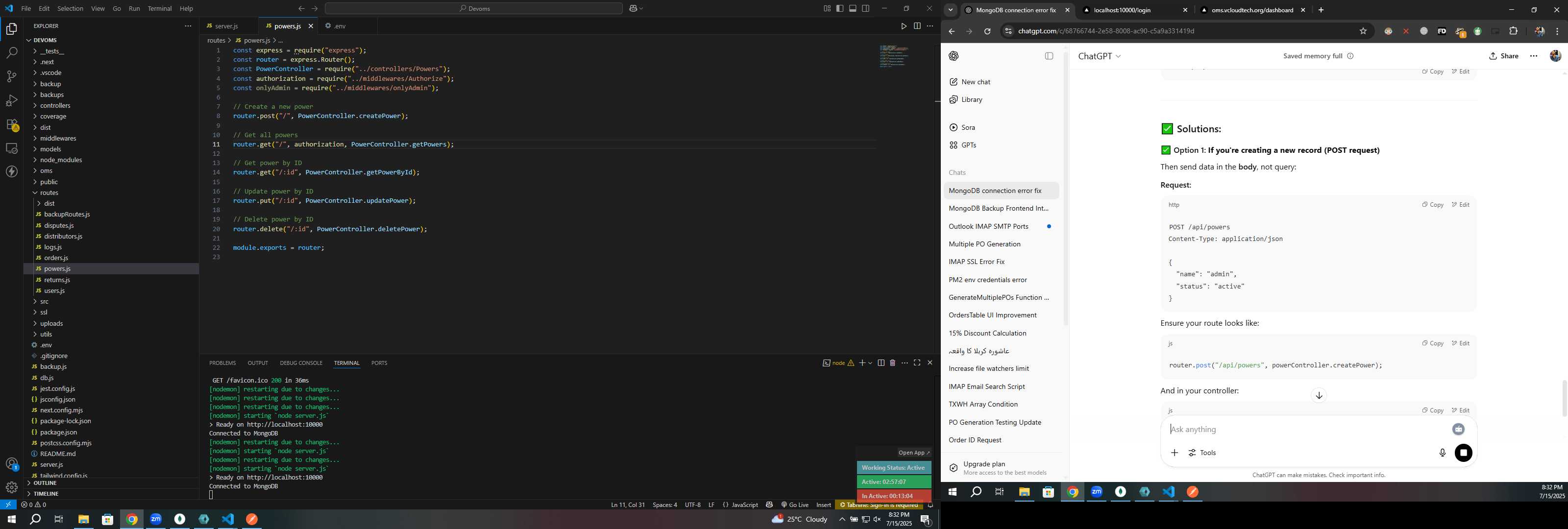Open Copilot chat icon in VS Code title bar
1568x529 pixels.
(x=634, y=8)
